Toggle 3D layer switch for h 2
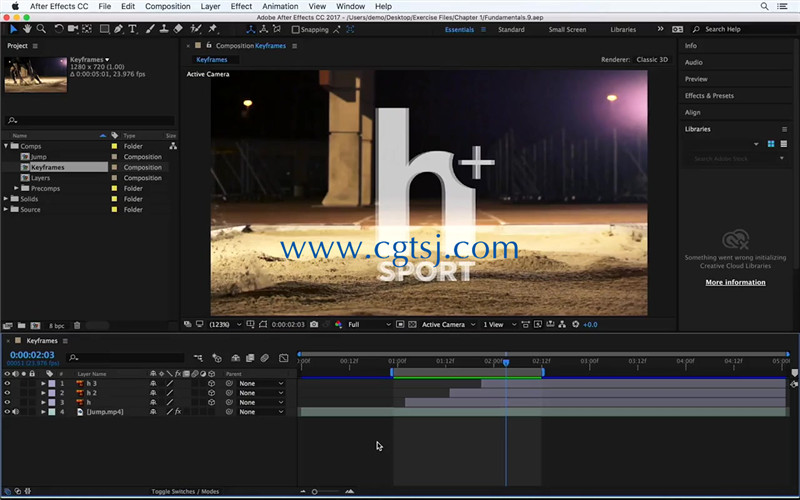The width and height of the screenshot is (800, 500). coord(211,393)
